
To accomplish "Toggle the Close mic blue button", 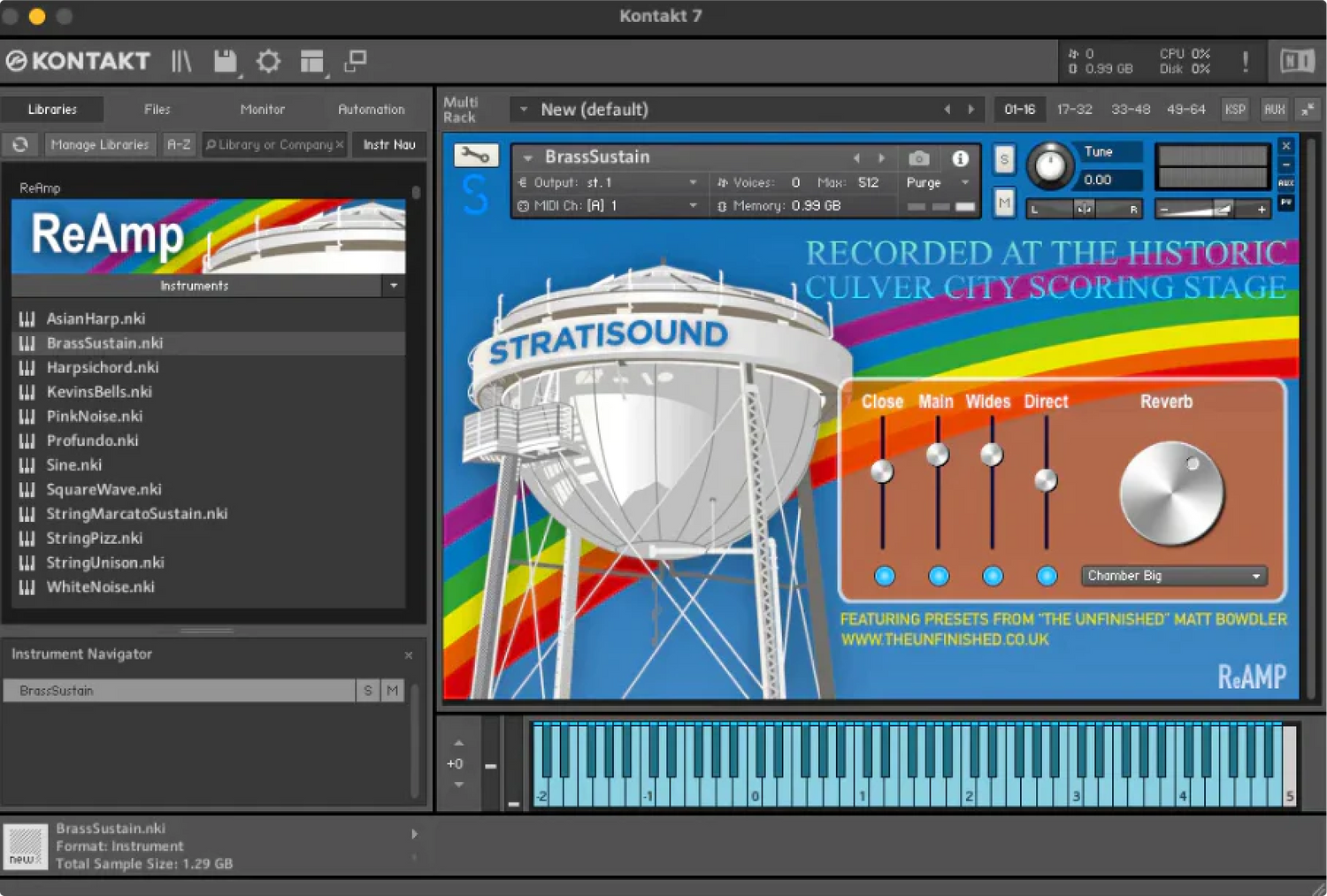I will pyautogui.click(x=884, y=576).
